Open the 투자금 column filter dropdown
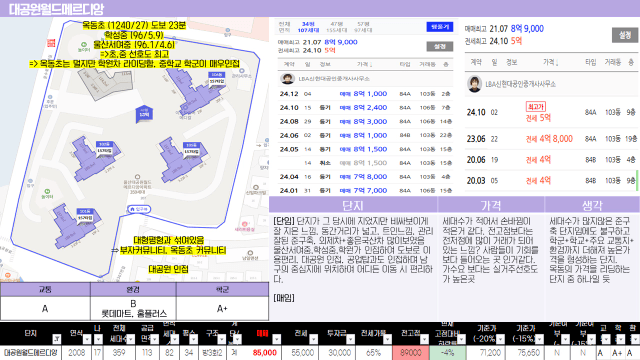 350,339
